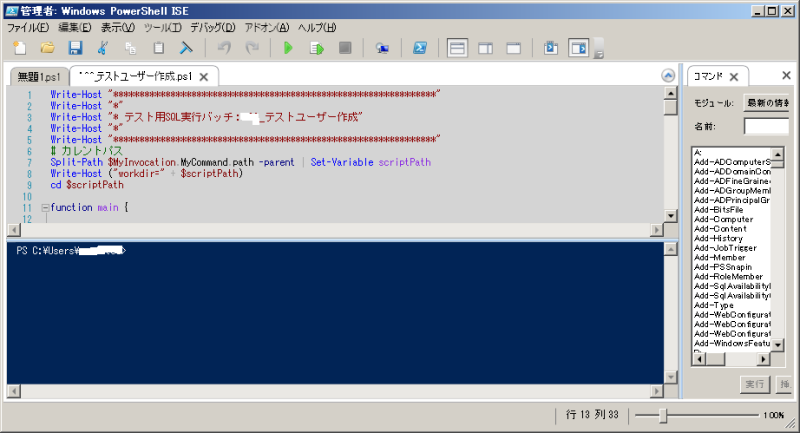
Task: Click the 挿入 button next to 実行
Action: coord(783,384)
